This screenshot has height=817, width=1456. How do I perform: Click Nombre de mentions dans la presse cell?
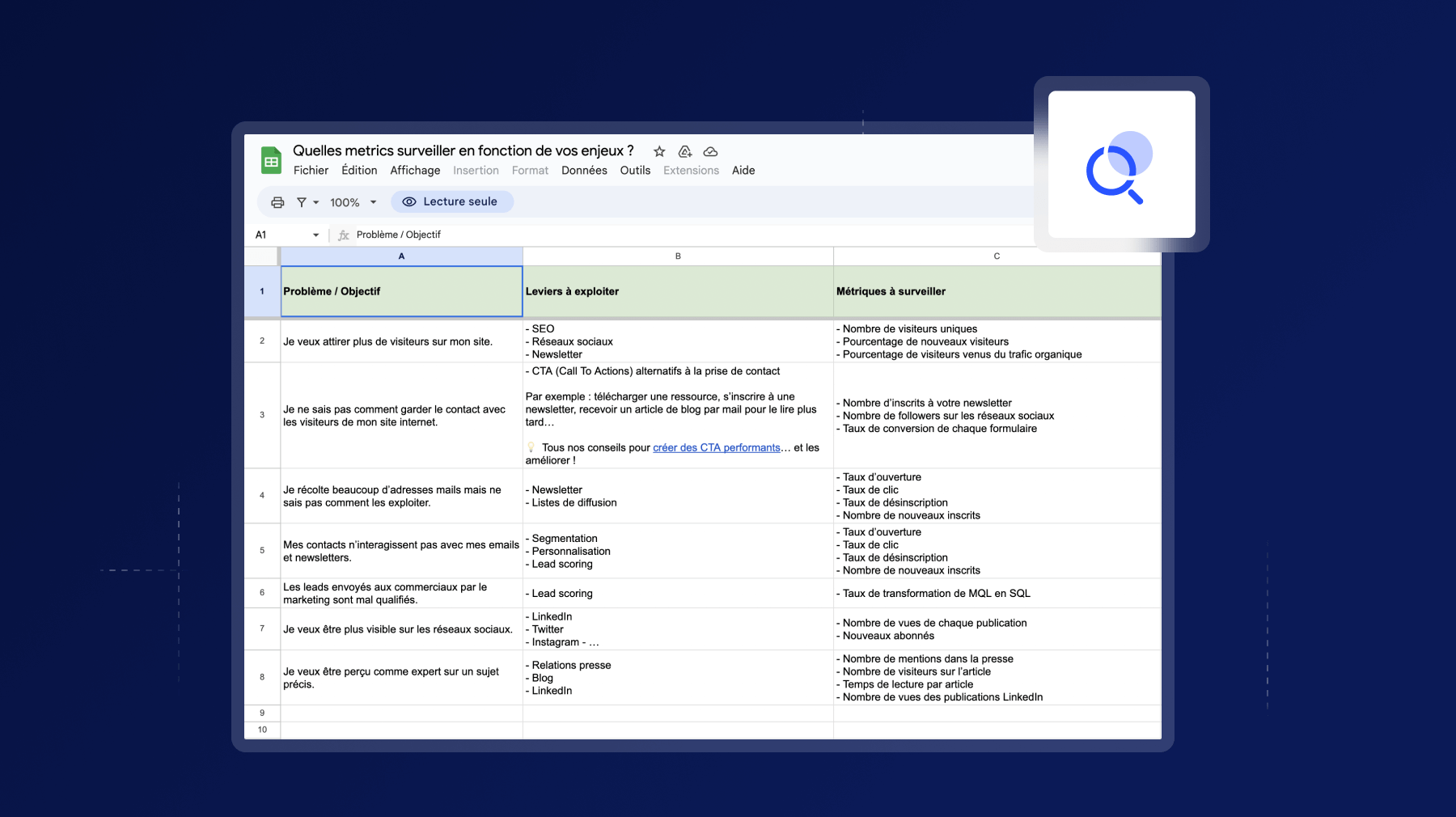click(997, 677)
